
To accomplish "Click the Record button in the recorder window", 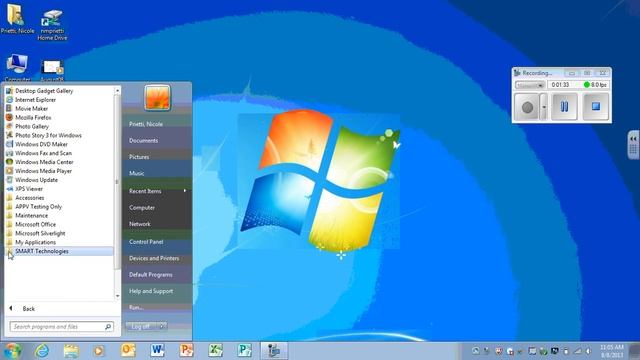I will [x=527, y=107].
